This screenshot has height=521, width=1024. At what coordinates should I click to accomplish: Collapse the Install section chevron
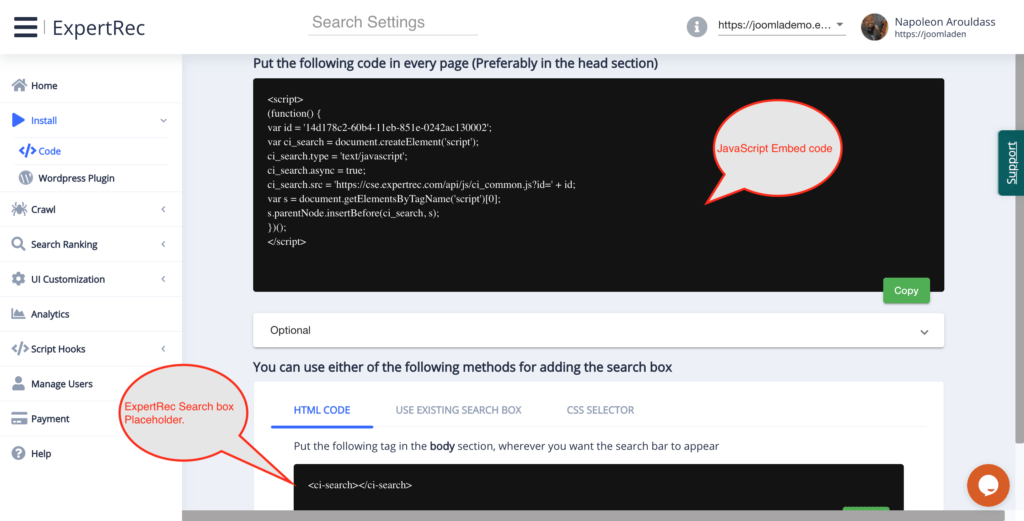(163, 120)
